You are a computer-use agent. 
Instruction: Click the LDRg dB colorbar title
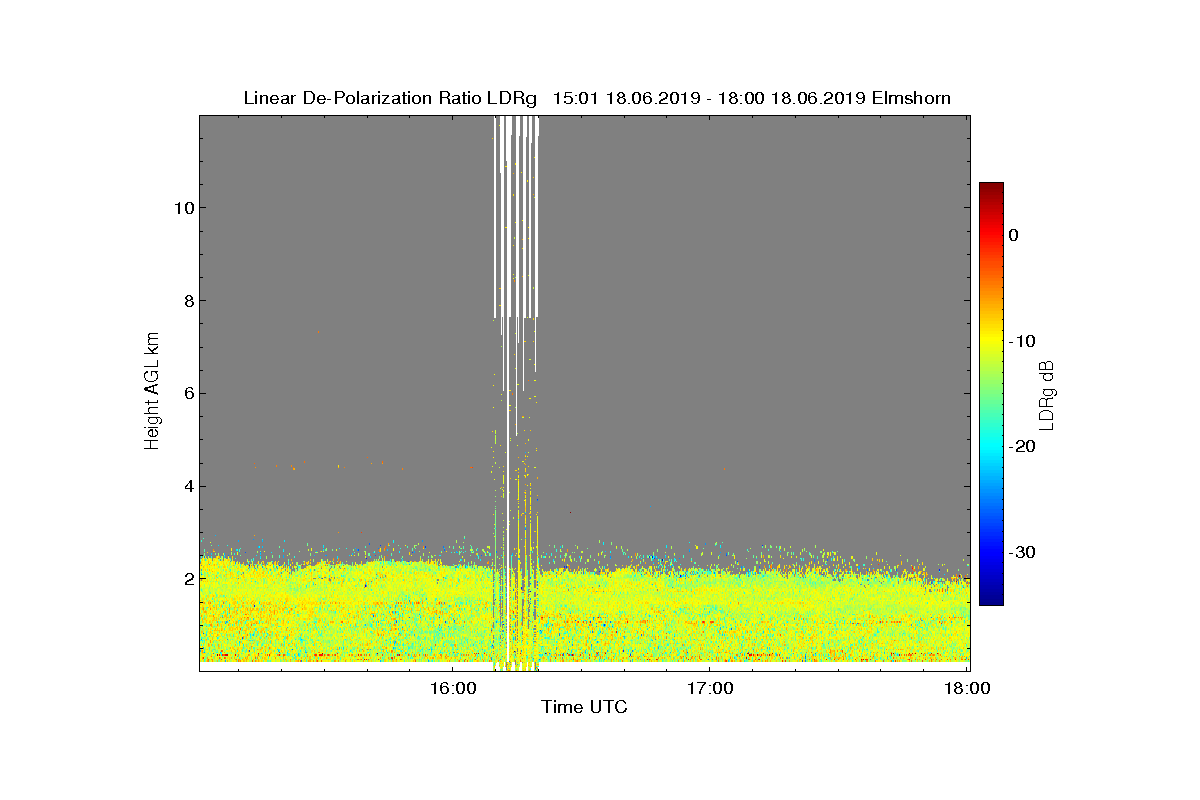pos(1047,394)
